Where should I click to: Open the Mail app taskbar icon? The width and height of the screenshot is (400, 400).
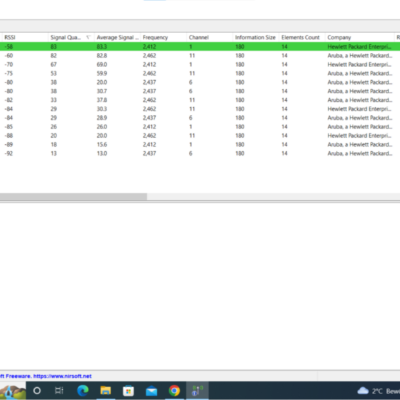151,390
